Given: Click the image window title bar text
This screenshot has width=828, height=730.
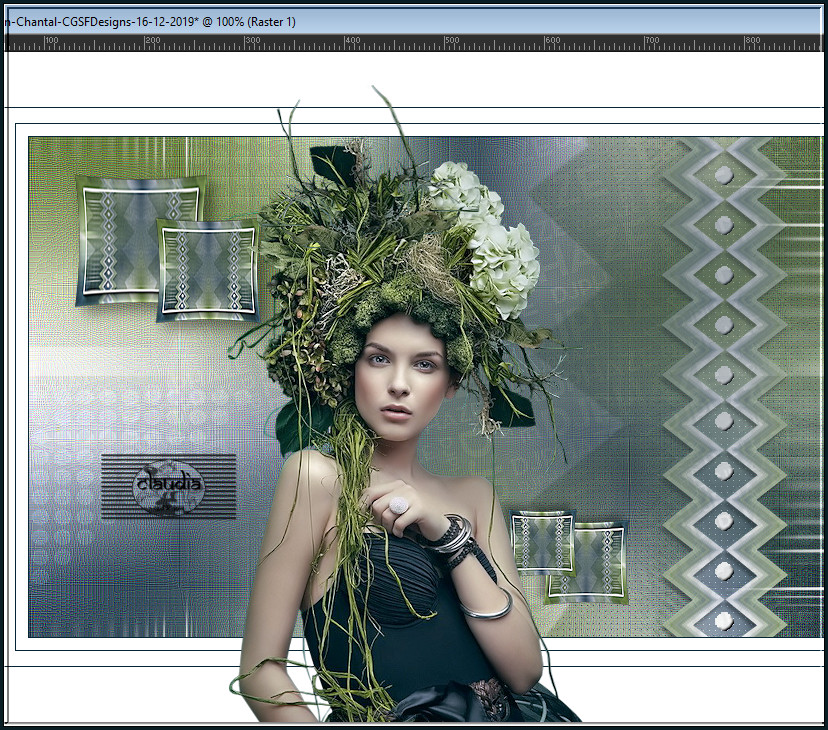Looking at the screenshot, I should click(x=150, y=22).
